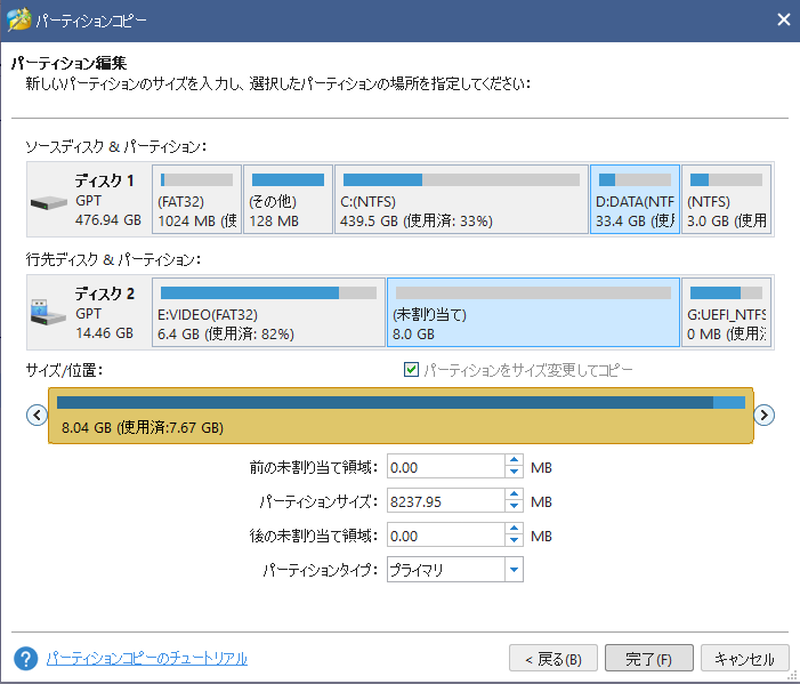Screen dimensions: 800x684
Task: Decrease the unallocated space after value
Action: (x=514, y=541)
